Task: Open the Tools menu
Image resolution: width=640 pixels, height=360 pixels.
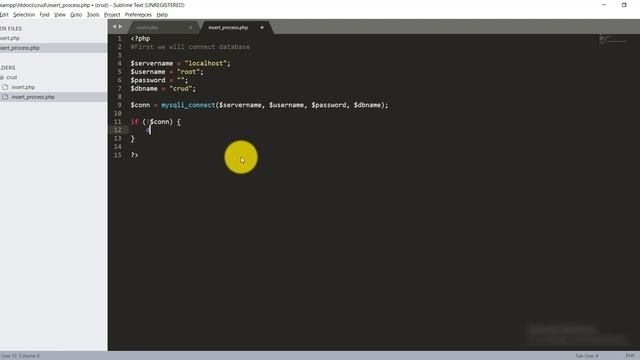Action: click(x=93, y=15)
